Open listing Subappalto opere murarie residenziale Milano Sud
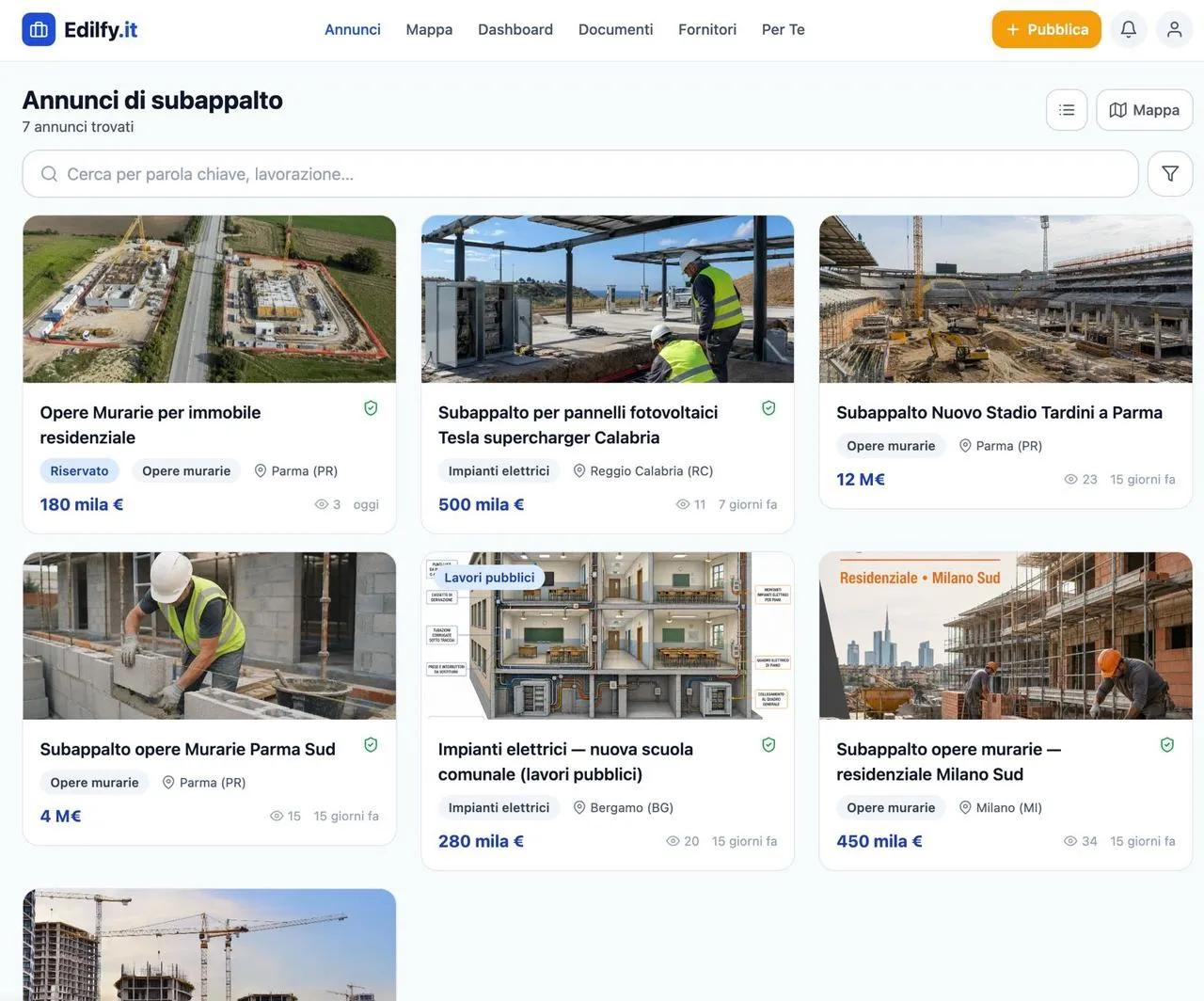Screen dimensions: 1204x1001 tap(948, 761)
